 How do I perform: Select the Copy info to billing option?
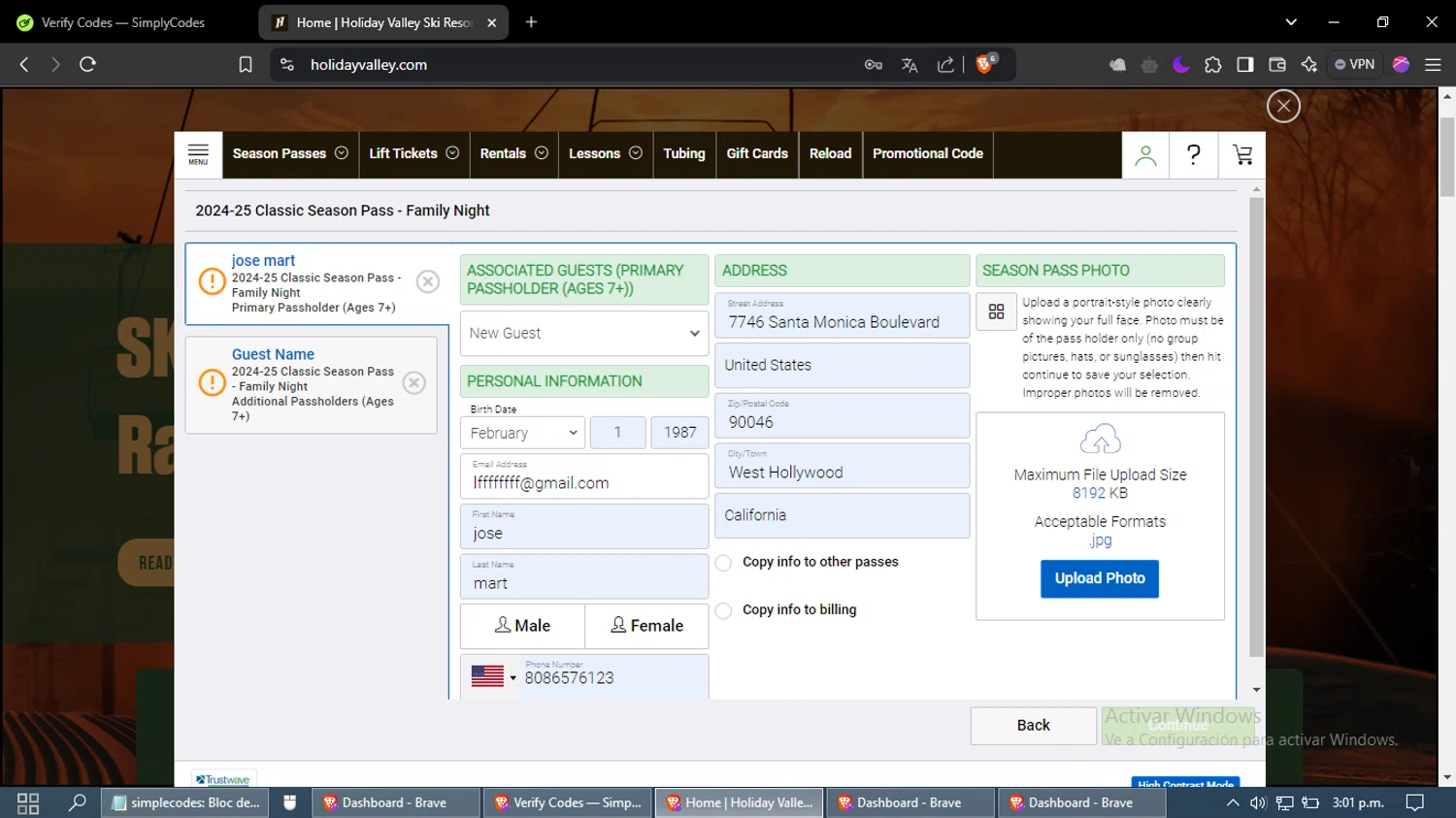(x=723, y=610)
